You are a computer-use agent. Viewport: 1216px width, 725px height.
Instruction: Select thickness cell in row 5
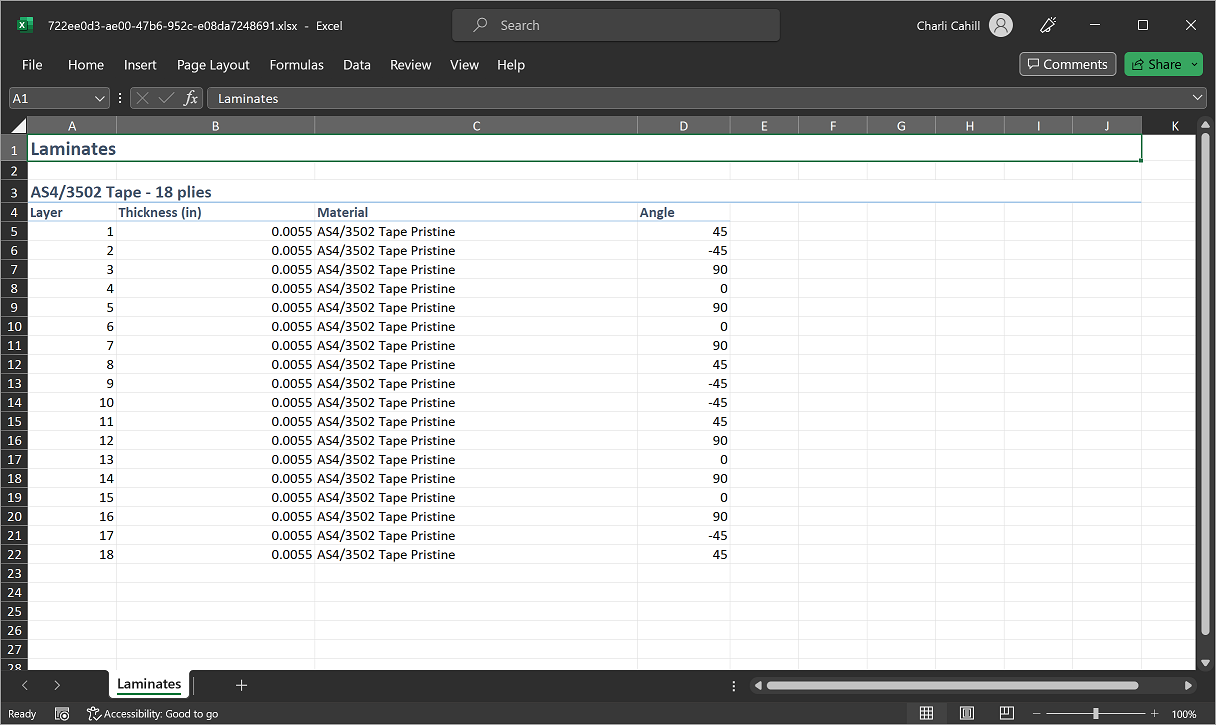tap(216, 232)
